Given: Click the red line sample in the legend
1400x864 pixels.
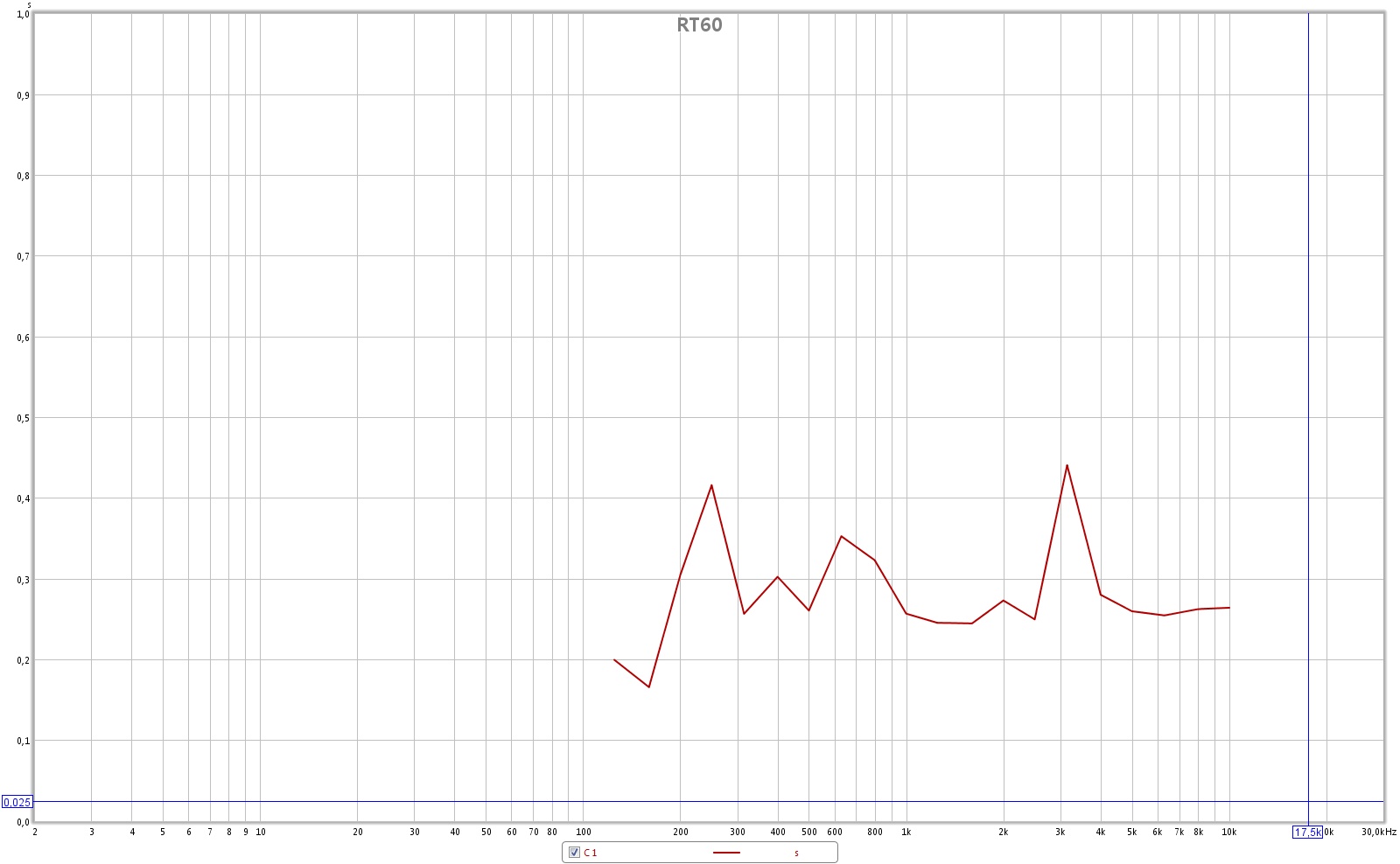Looking at the screenshot, I should pyautogui.click(x=726, y=853).
